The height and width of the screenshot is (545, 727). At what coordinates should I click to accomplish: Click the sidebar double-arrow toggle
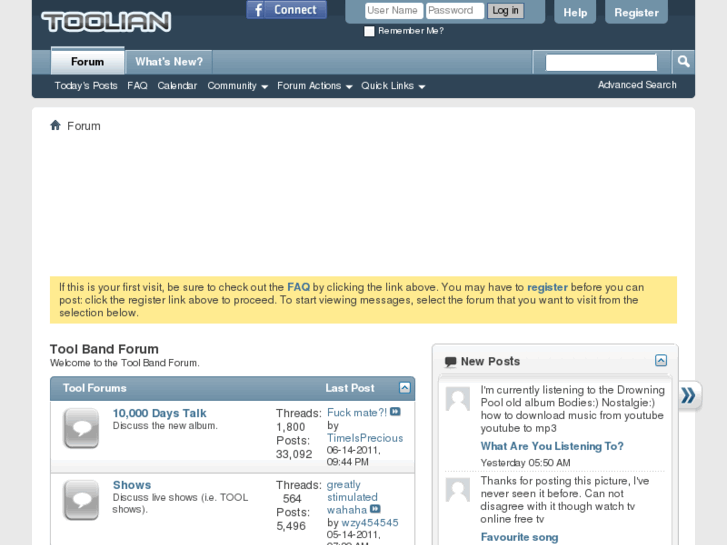tap(689, 395)
